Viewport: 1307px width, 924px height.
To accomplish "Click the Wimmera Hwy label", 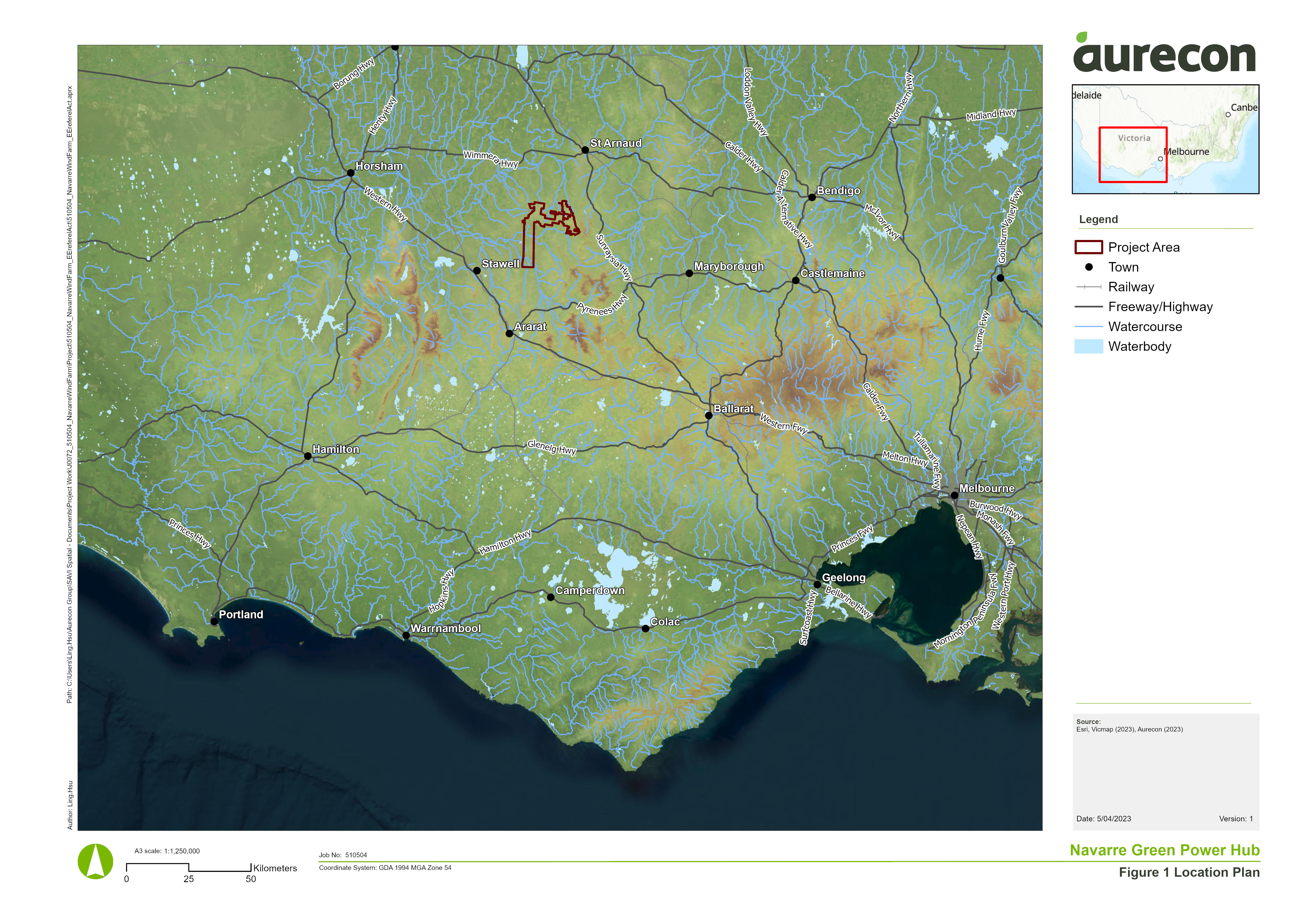I will pos(491,159).
